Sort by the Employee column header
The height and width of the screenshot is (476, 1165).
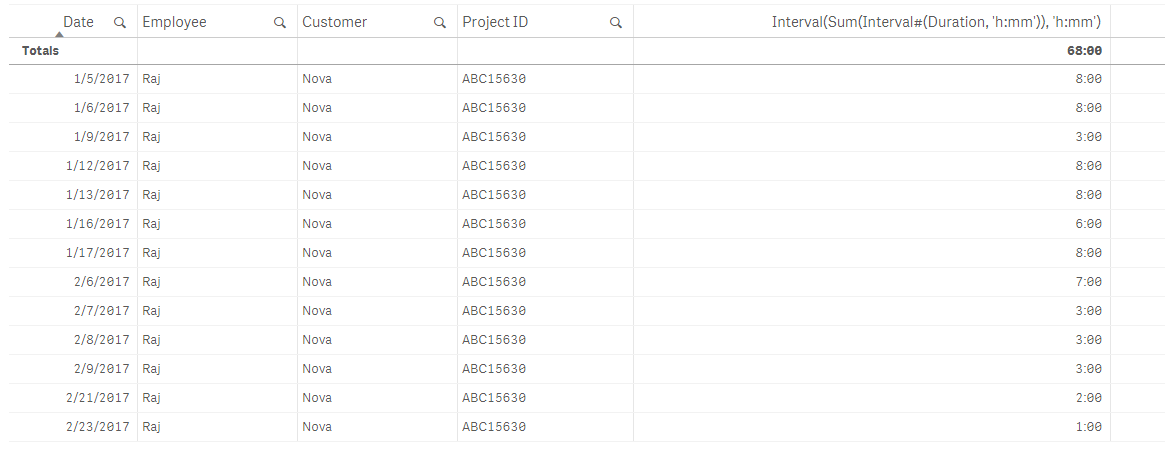pyautogui.click(x=175, y=22)
